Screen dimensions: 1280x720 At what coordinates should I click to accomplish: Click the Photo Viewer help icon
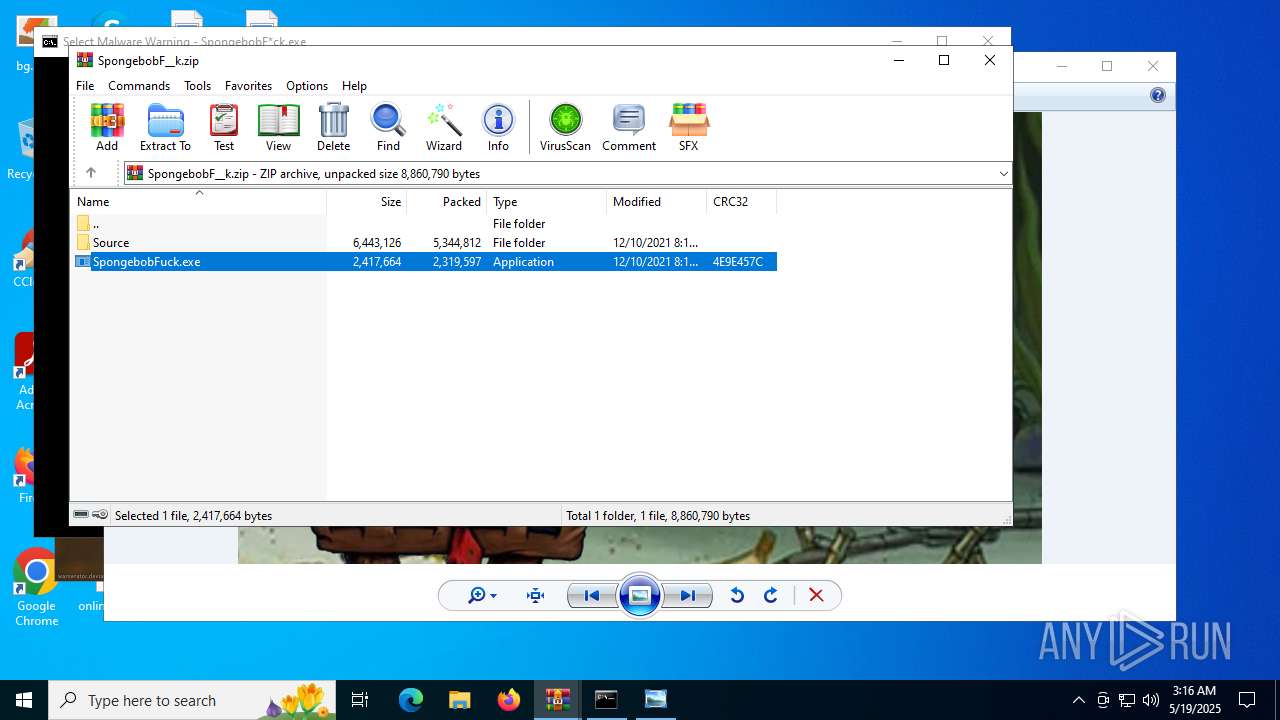tap(1158, 95)
